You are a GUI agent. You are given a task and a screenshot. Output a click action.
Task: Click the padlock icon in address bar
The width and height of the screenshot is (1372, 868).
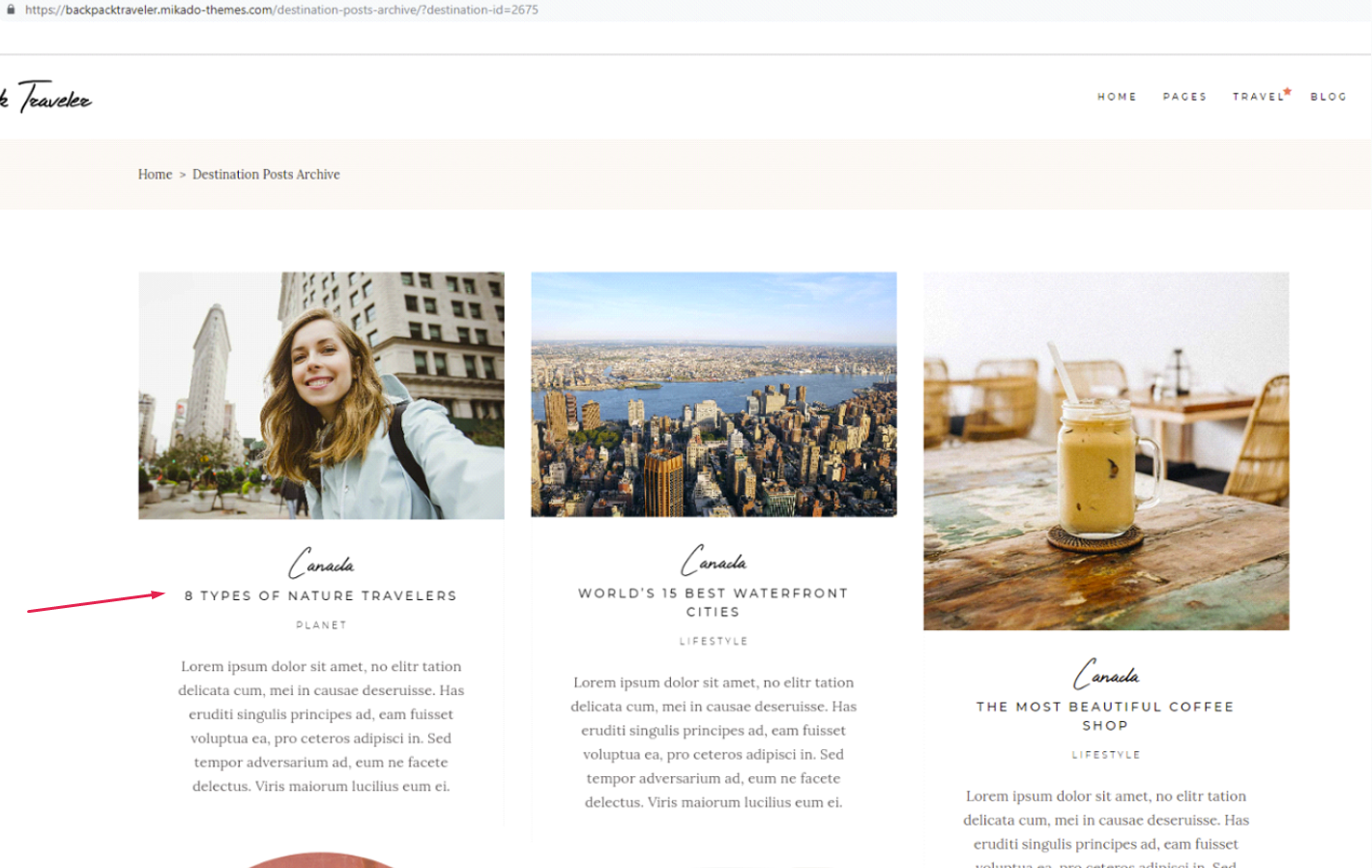pos(11,10)
